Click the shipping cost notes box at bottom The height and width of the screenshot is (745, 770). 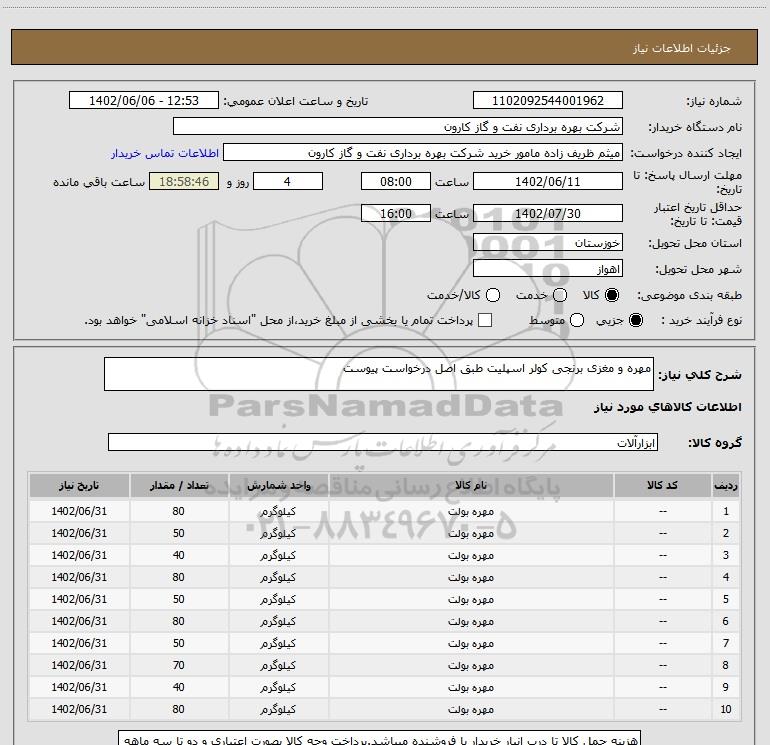coord(380,738)
